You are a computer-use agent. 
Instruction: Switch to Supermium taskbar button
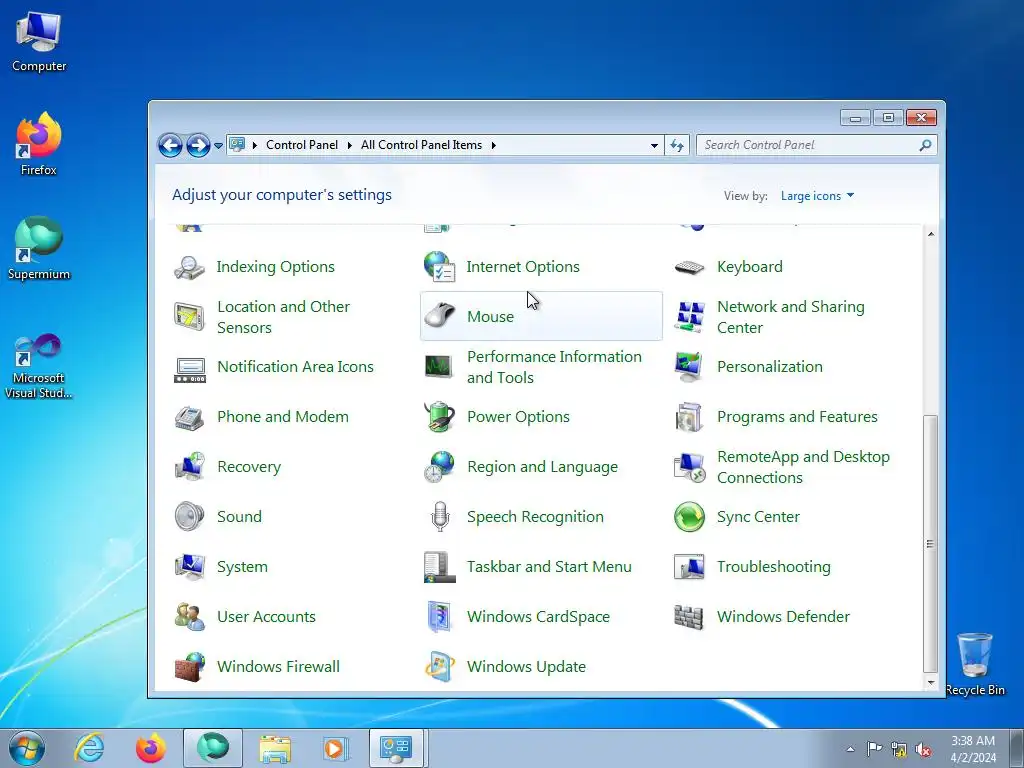[x=213, y=748]
